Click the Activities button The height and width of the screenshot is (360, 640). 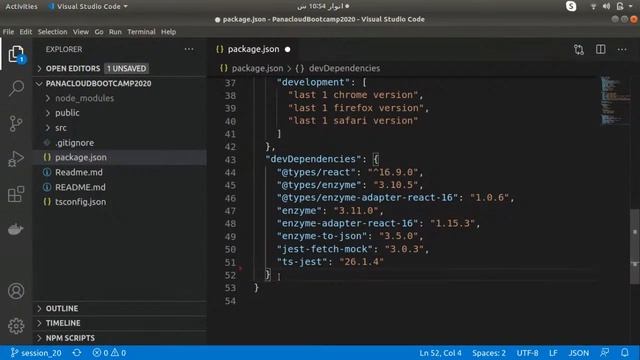point(21,7)
